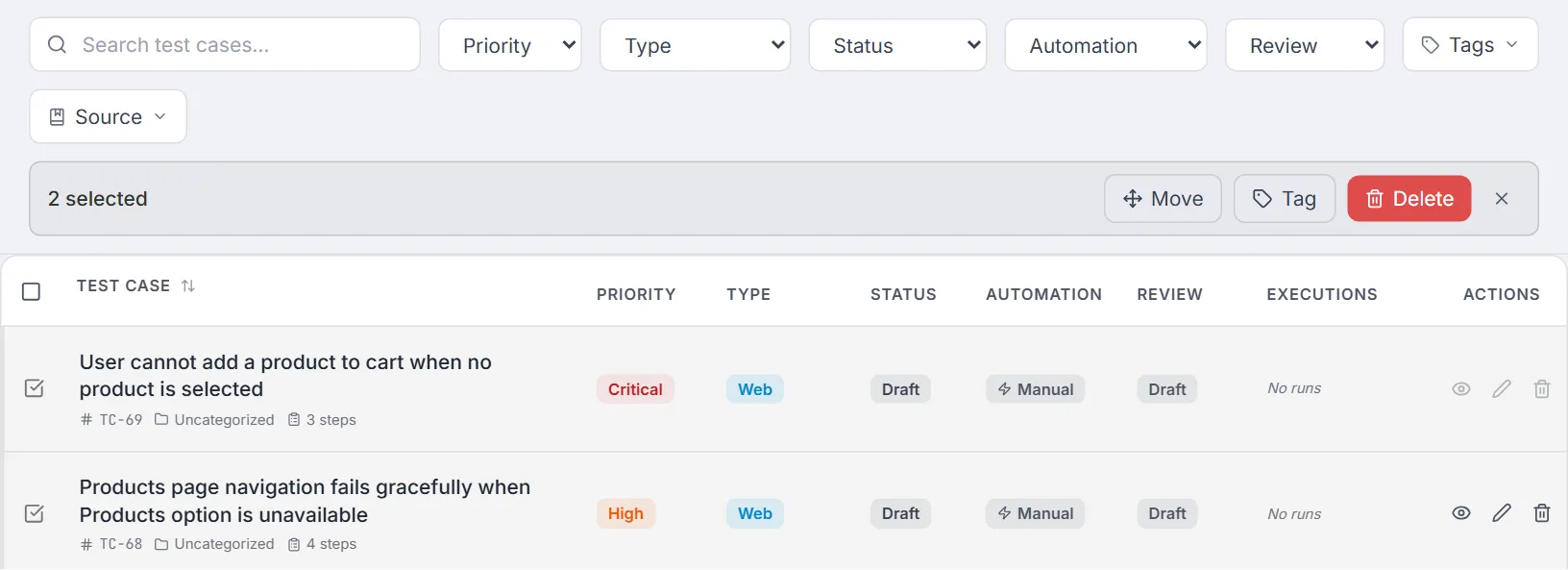Viewport: 1568px width, 570px height.
Task: Click the High priority badge
Action: [625, 513]
